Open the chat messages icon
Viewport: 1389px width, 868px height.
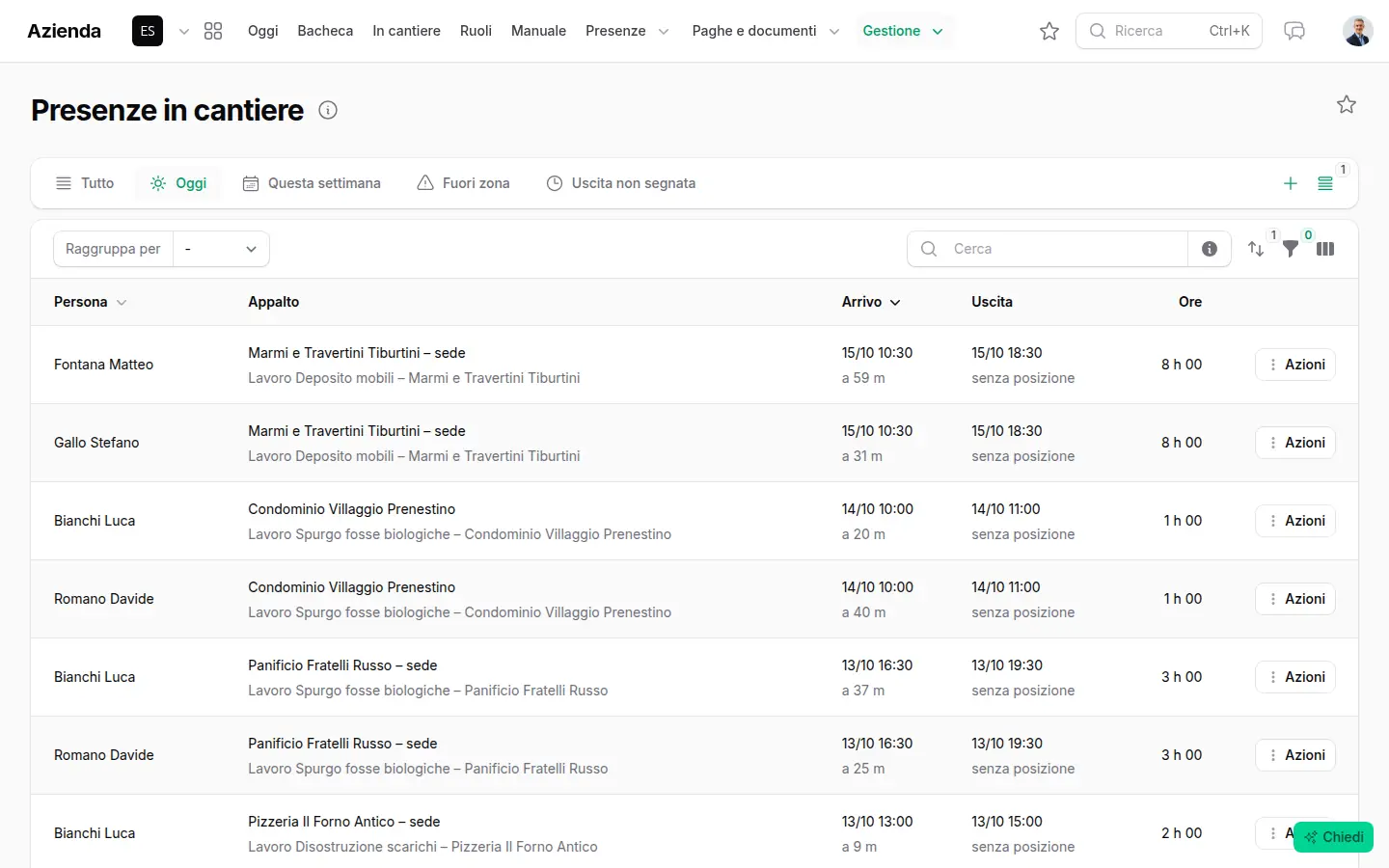(x=1294, y=31)
